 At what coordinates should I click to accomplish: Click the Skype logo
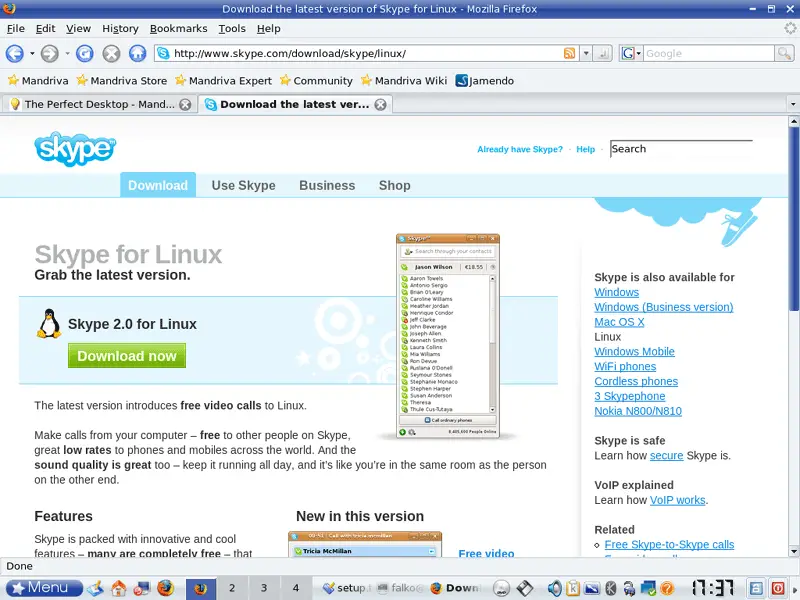75,149
